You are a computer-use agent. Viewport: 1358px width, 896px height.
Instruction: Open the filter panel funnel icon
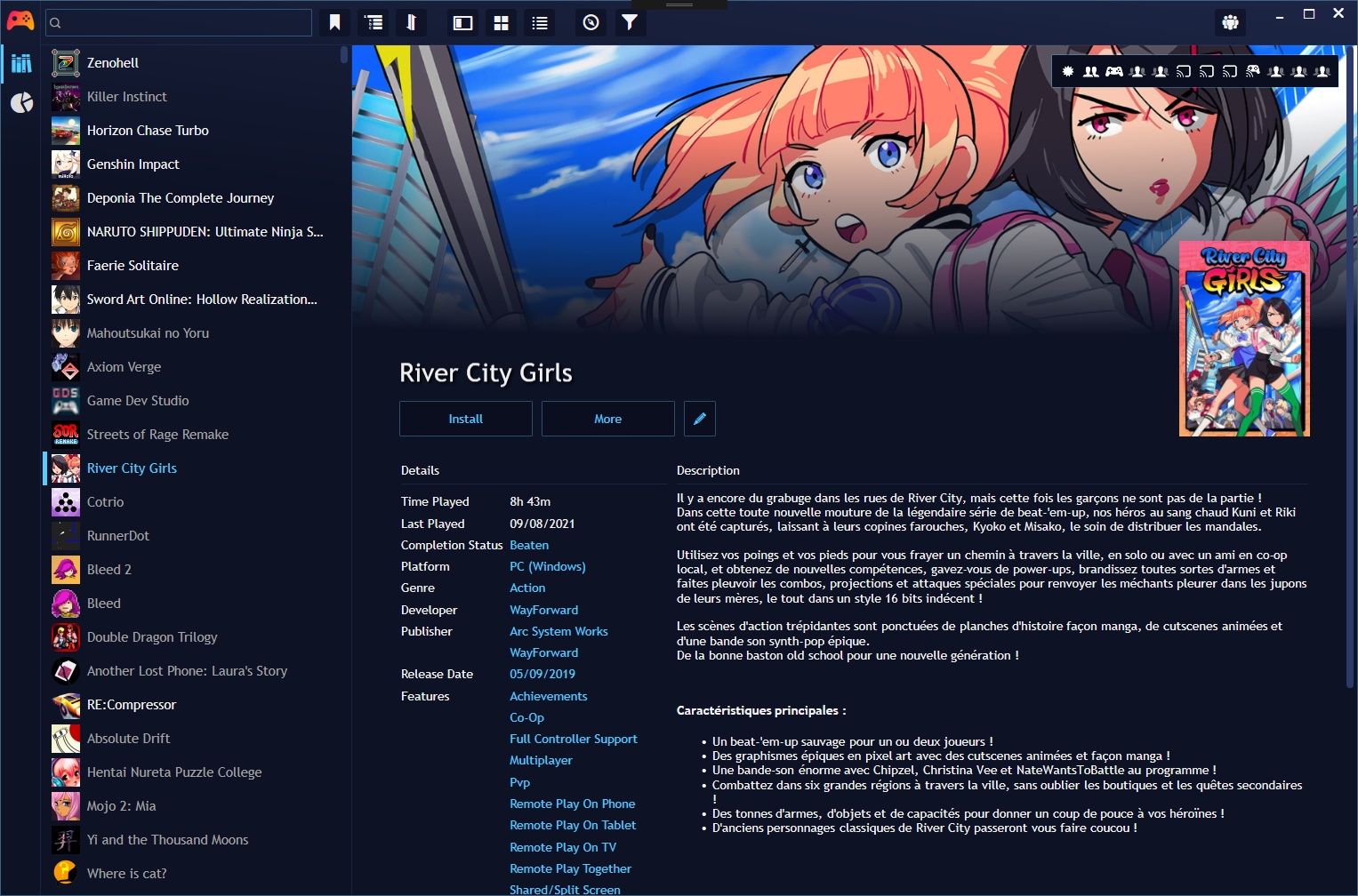coord(629,22)
